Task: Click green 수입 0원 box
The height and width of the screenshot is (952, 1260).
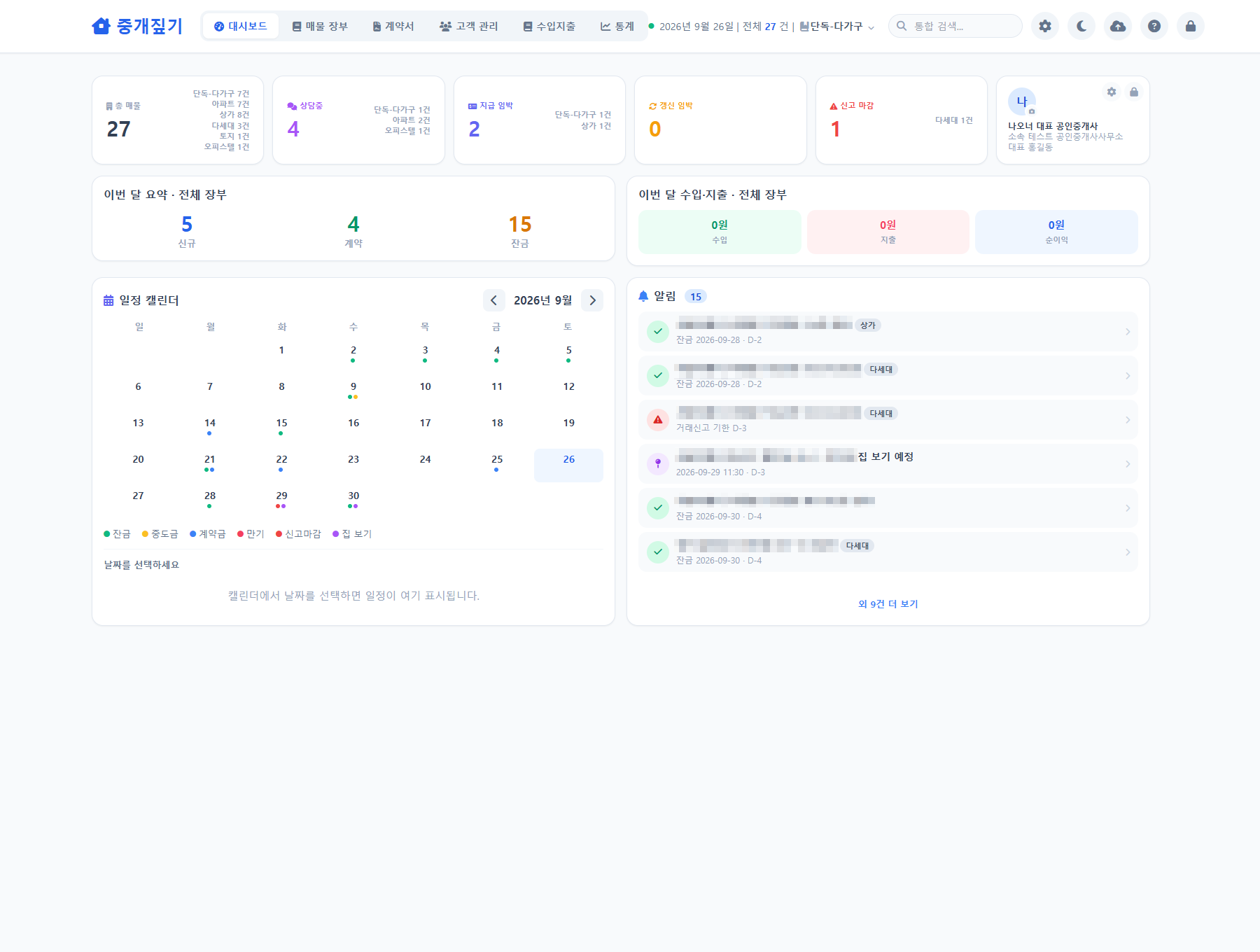Action: [720, 232]
